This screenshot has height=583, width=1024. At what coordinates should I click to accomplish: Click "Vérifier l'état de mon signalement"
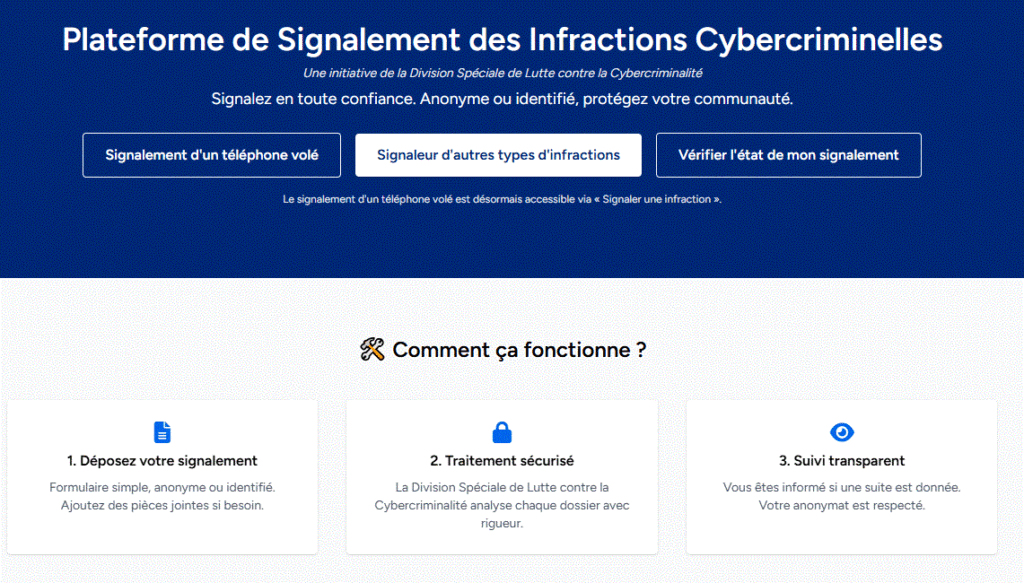pyautogui.click(x=788, y=155)
